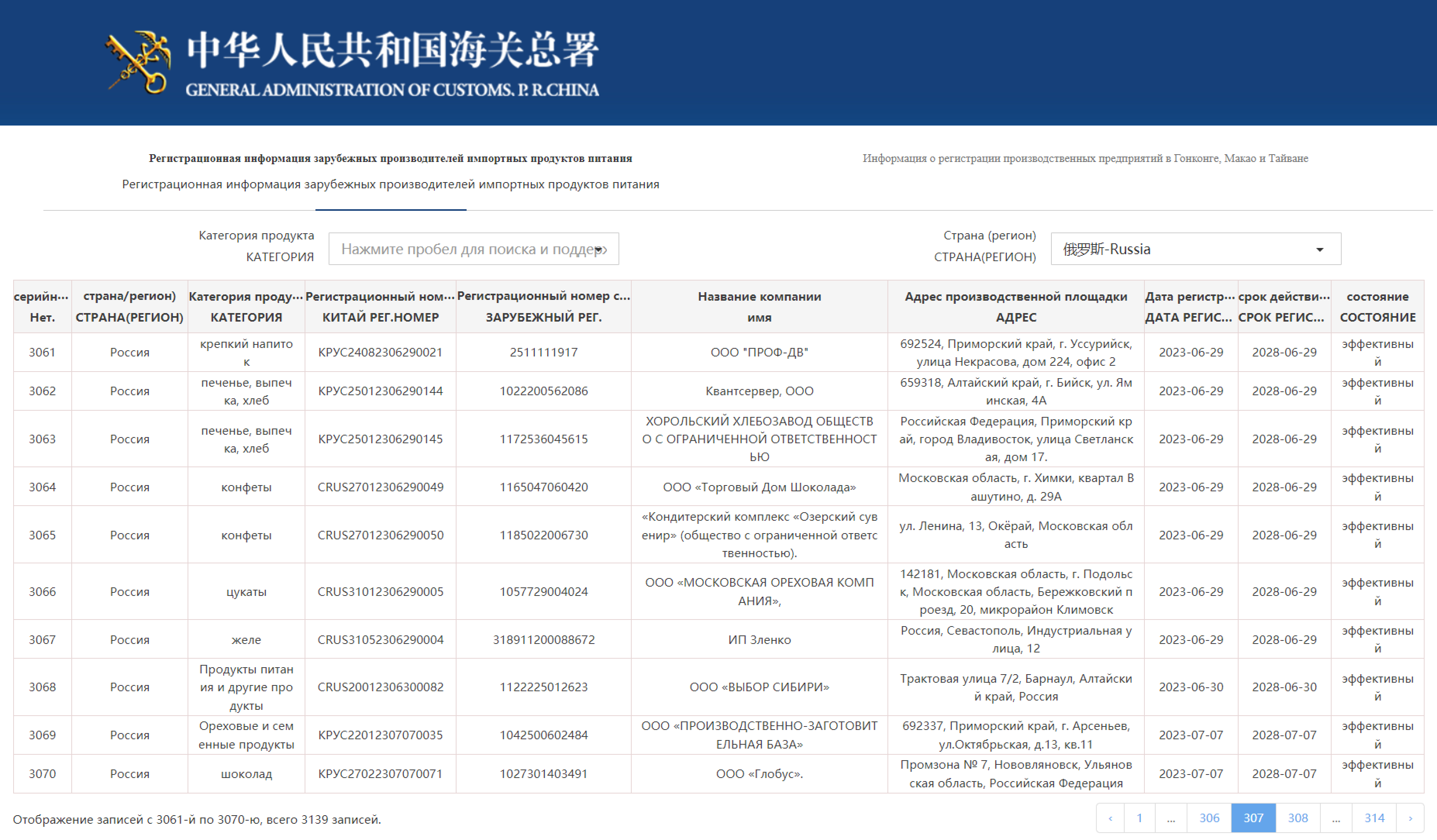Select the underlined imported food registration sub-tab
This screenshot has width=1437, height=840.
(x=391, y=184)
